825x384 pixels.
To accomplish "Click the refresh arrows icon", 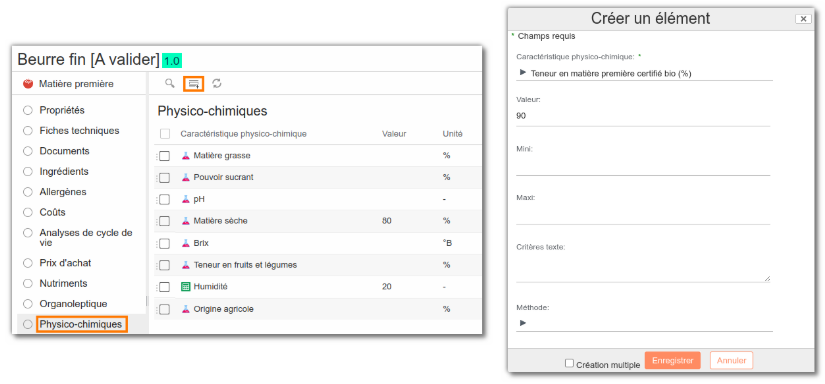I will [217, 83].
